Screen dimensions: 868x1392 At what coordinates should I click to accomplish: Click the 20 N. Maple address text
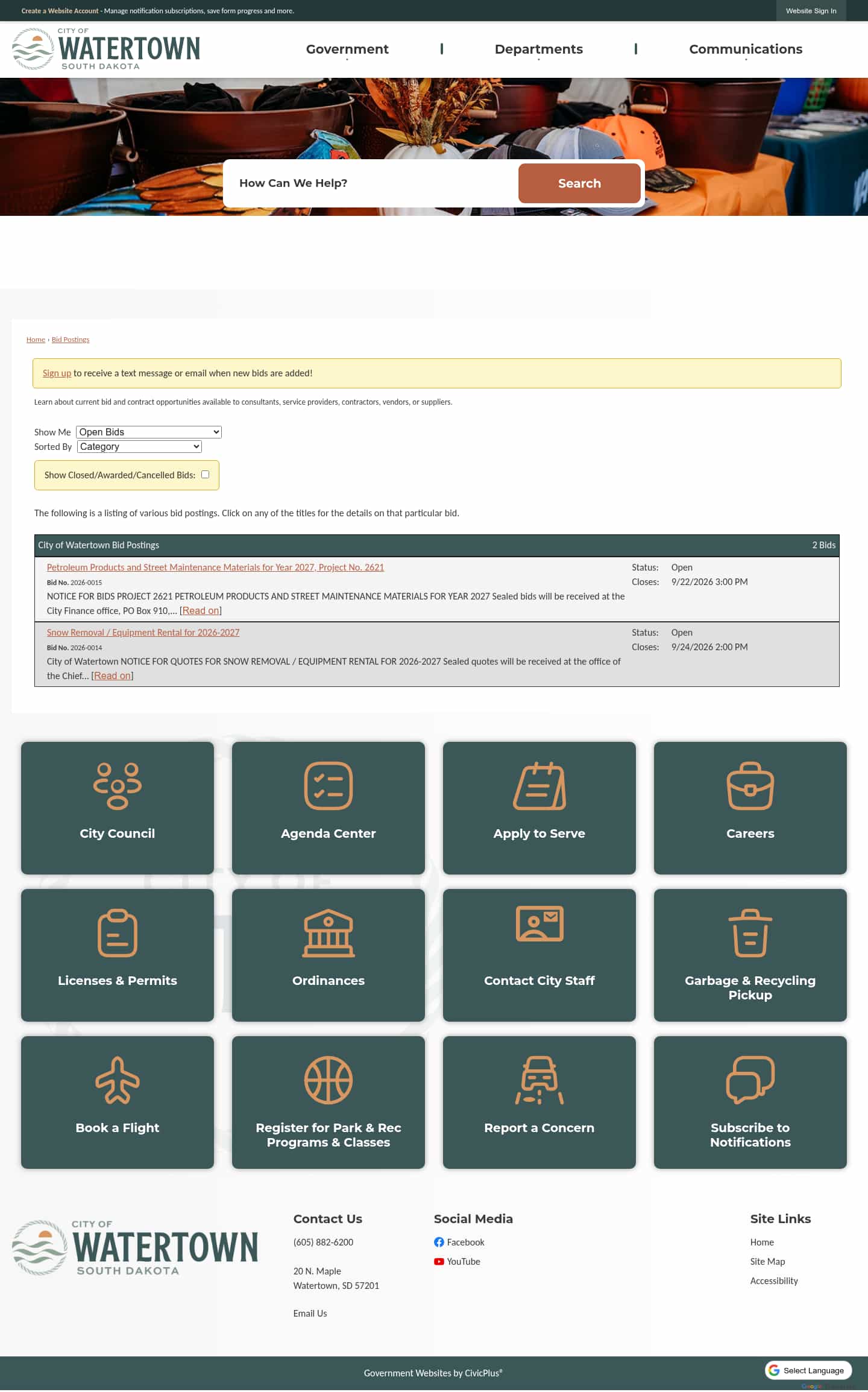317,1271
